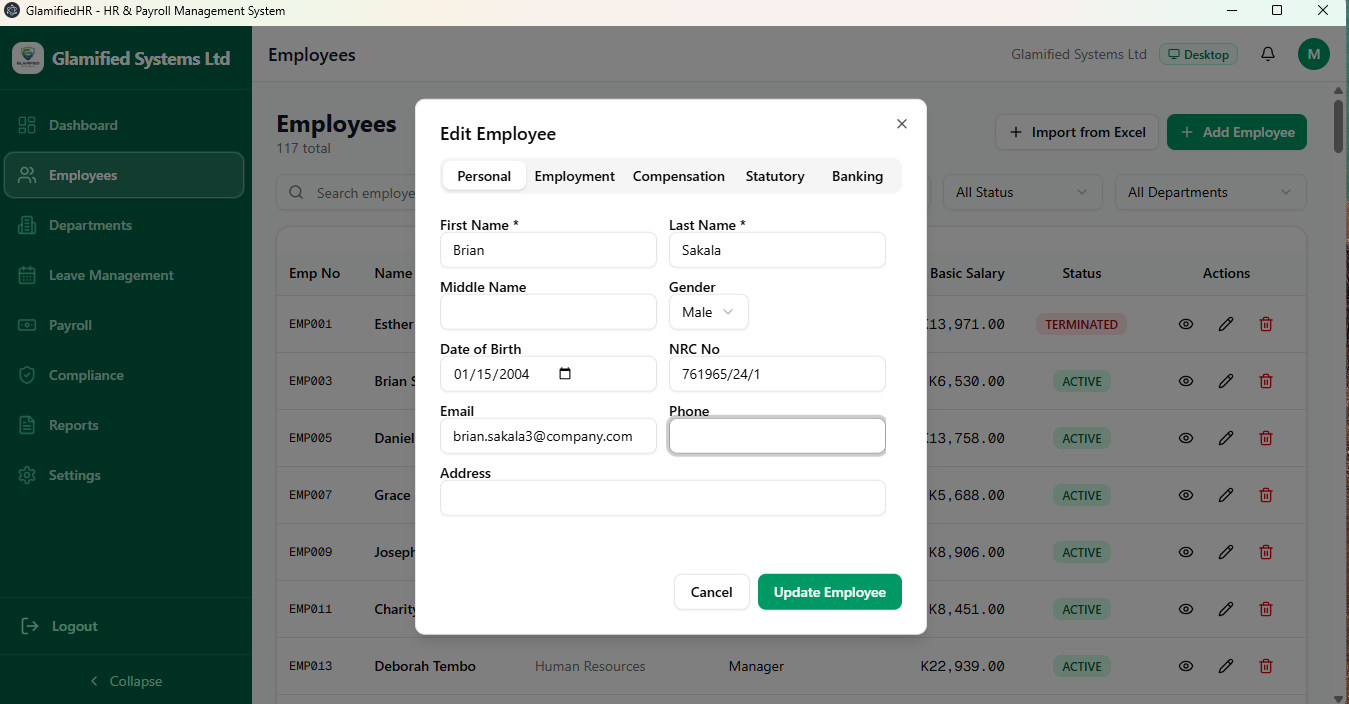This screenshot has height=704, width=1349.
Task: Click the NRC No field
Action: click(777, 374)
